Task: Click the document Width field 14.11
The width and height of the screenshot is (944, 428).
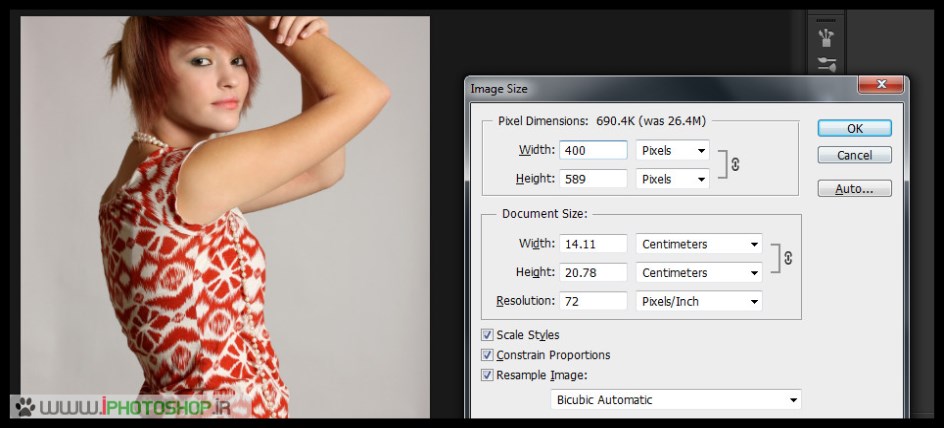Action: [x=593, y=244]
